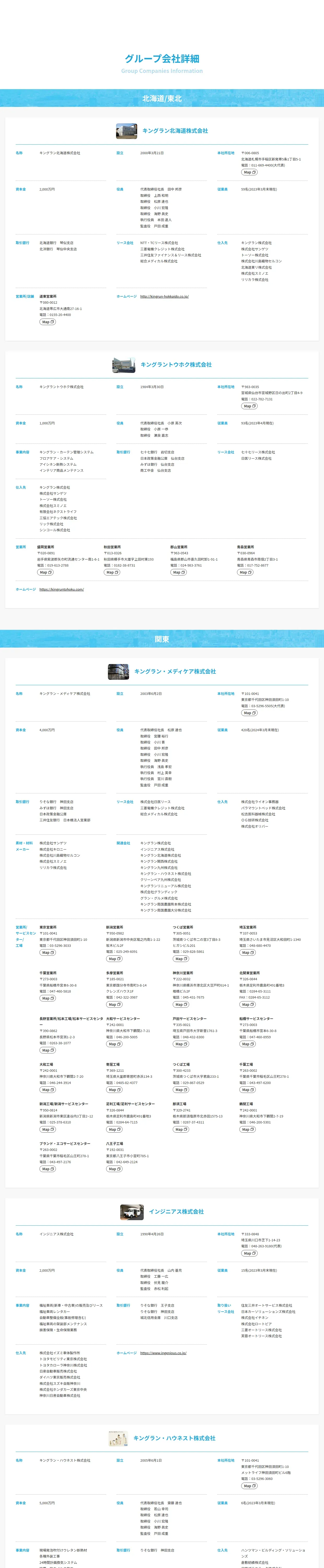Open Map for 道東営業所
Screen dimensions: 324x1568
click(48, 322)
